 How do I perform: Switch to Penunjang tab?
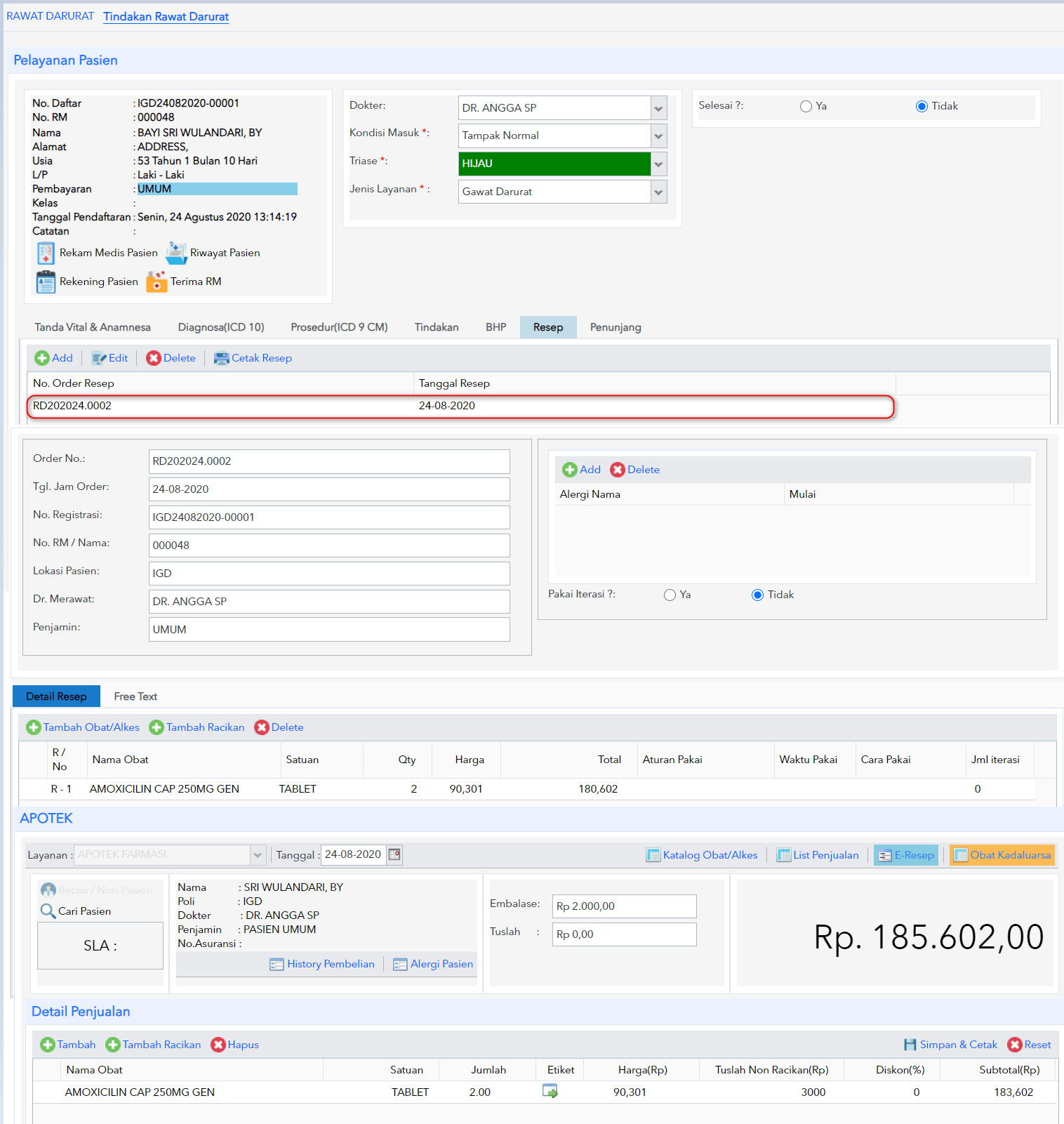(x=616, y=327)
